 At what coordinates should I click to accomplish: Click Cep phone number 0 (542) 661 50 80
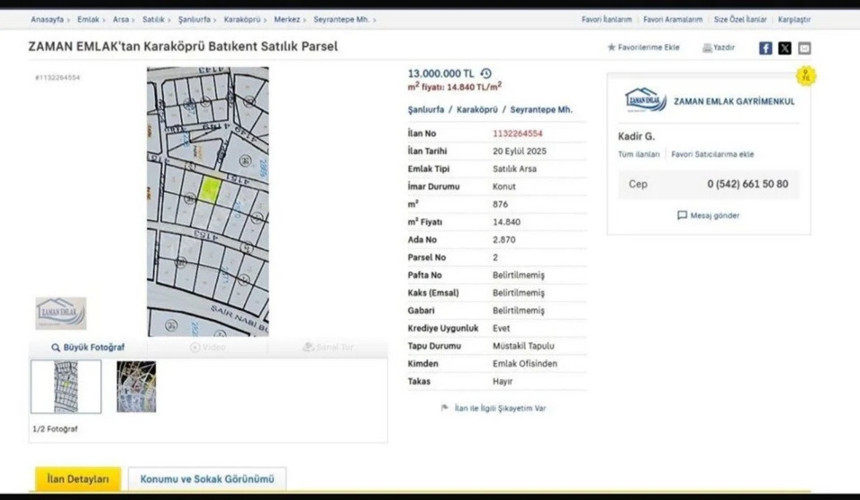(748, 184)
